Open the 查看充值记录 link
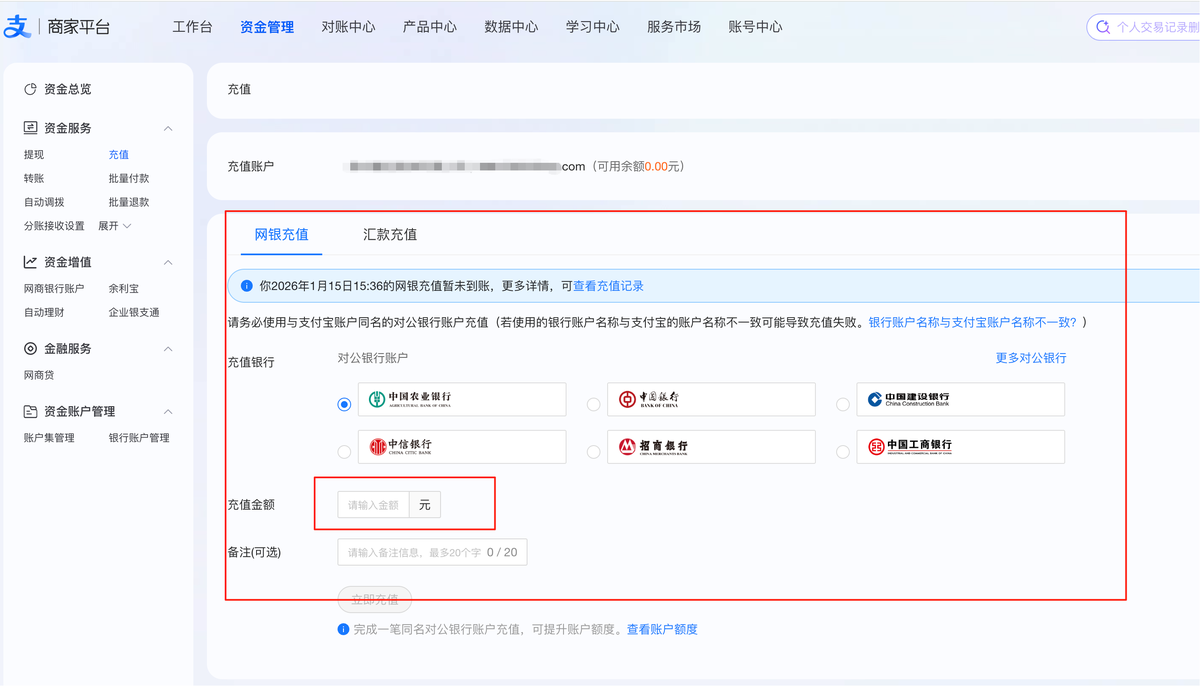The image size is (1200, 686). point(608,286)
